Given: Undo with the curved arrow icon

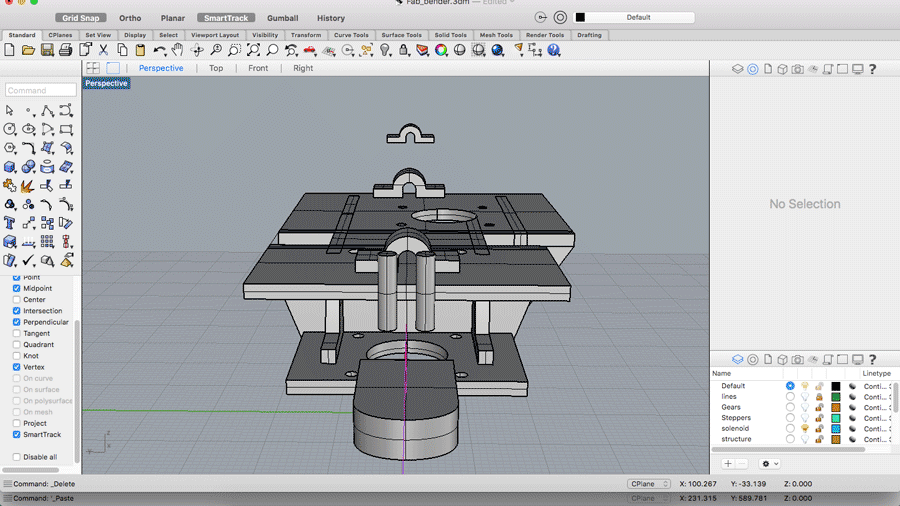Looking at the screenshot, I should coord(160,50).
